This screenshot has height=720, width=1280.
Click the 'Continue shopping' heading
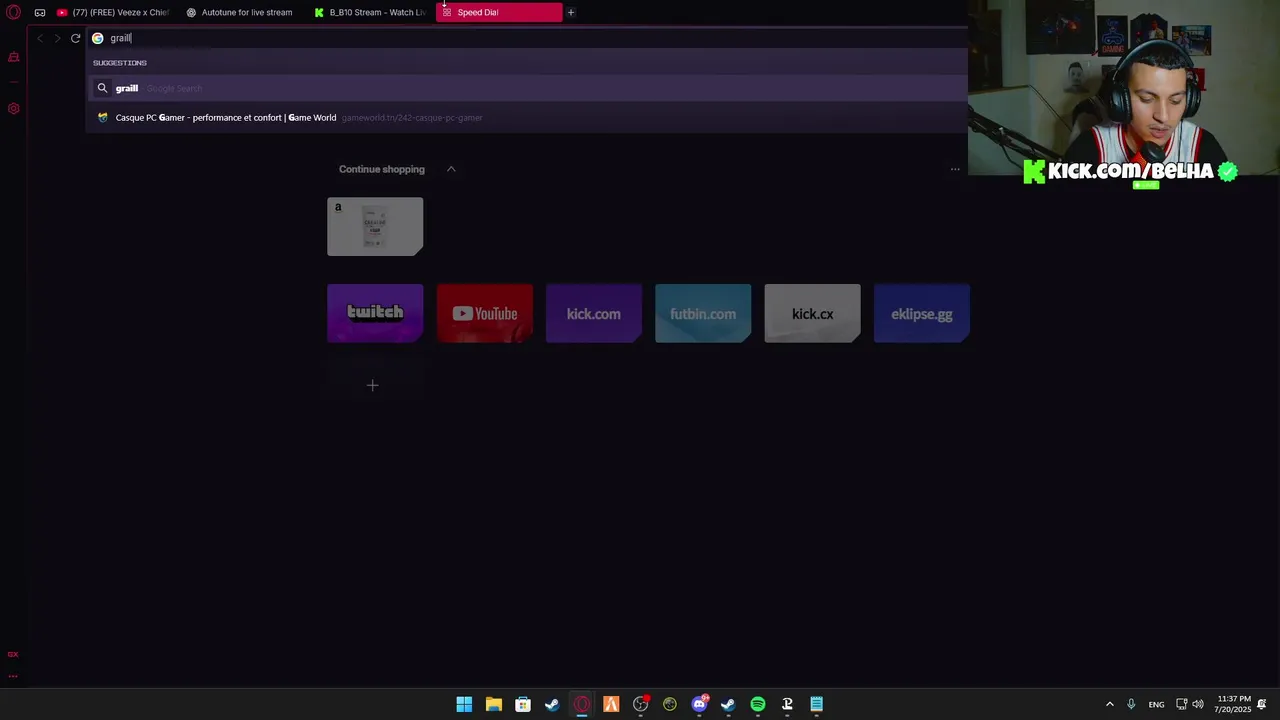(x=382, y=169)
